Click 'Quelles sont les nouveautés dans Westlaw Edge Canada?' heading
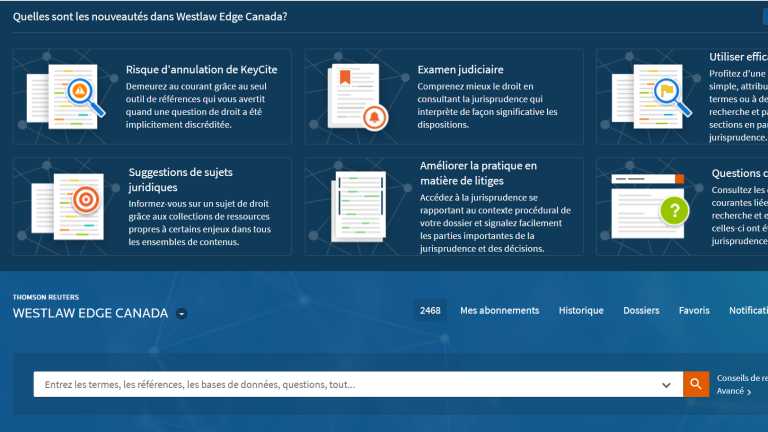768x432 pixels. pyautogui.click(x=150, y=17)
